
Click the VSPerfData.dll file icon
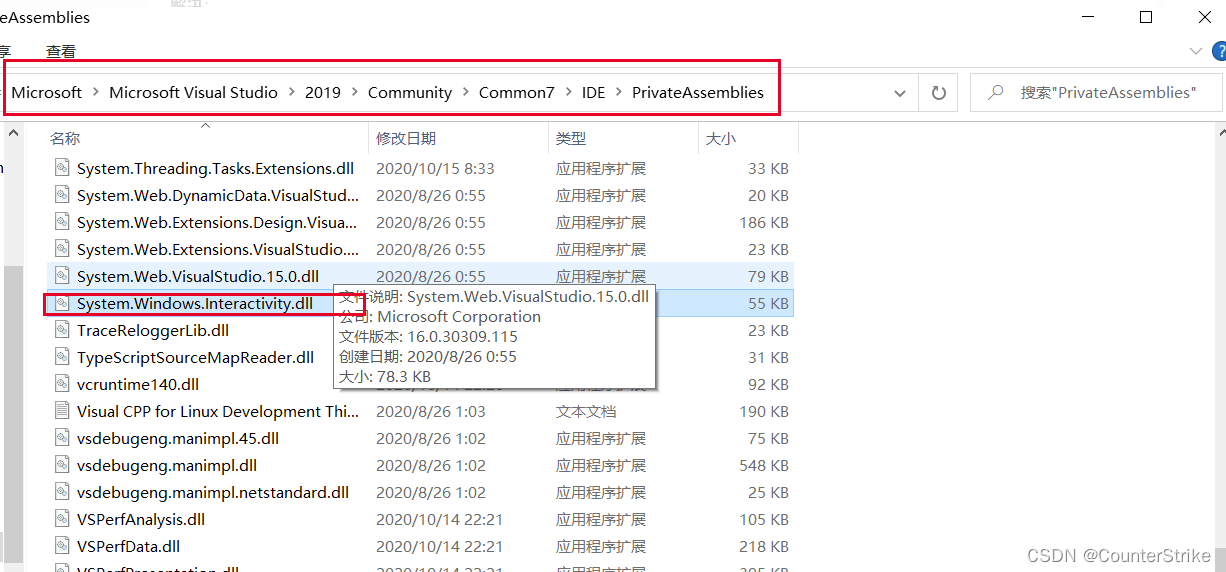point(62,546)
